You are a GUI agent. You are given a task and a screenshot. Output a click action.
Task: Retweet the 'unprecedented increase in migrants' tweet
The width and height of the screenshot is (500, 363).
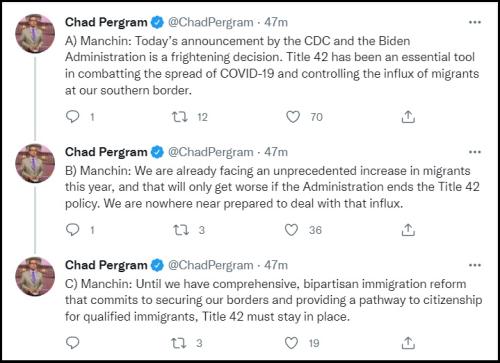pyautogui.click(x=181, y=230)
